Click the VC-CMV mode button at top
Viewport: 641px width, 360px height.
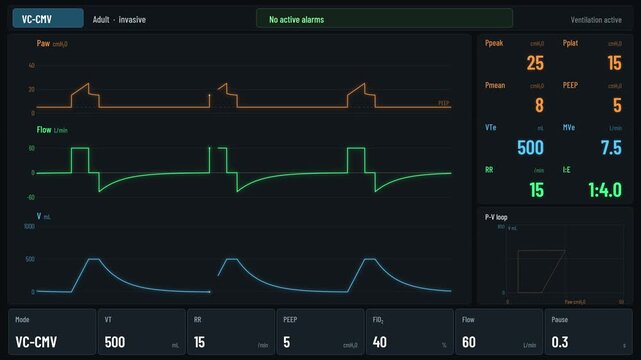(x=48, y=19)
